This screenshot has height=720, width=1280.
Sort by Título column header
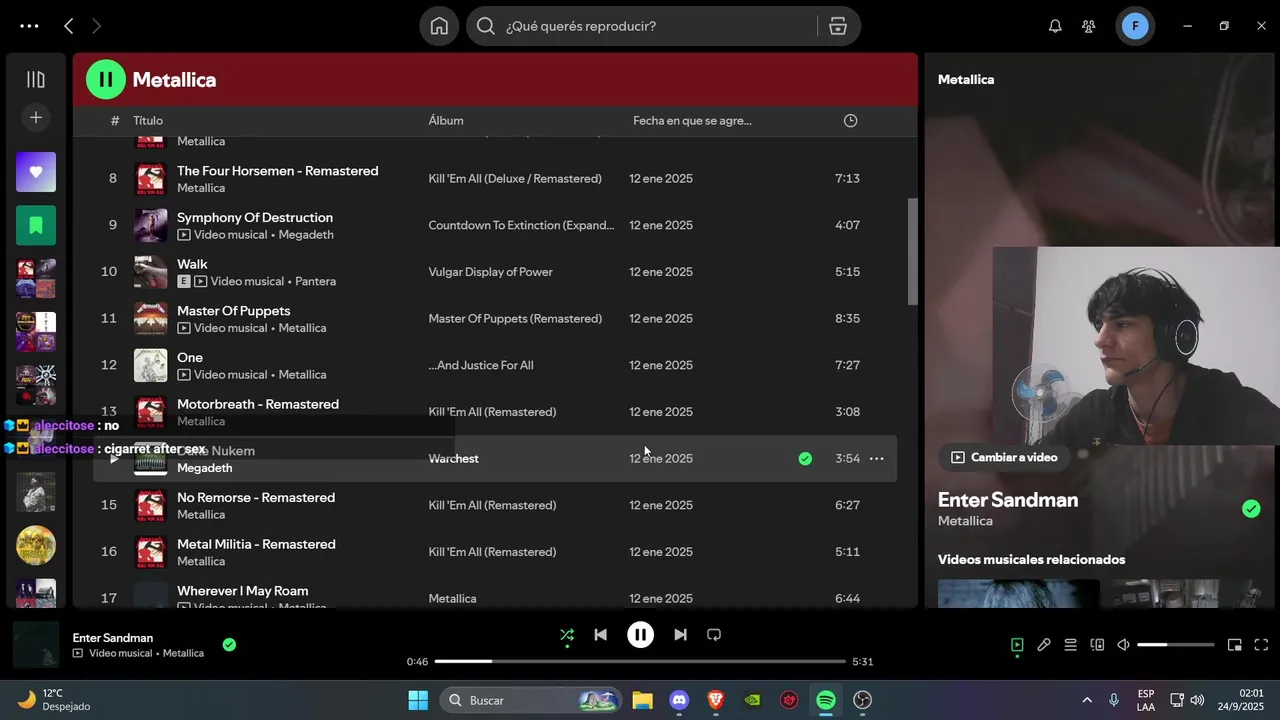click(x=148, y=121)
